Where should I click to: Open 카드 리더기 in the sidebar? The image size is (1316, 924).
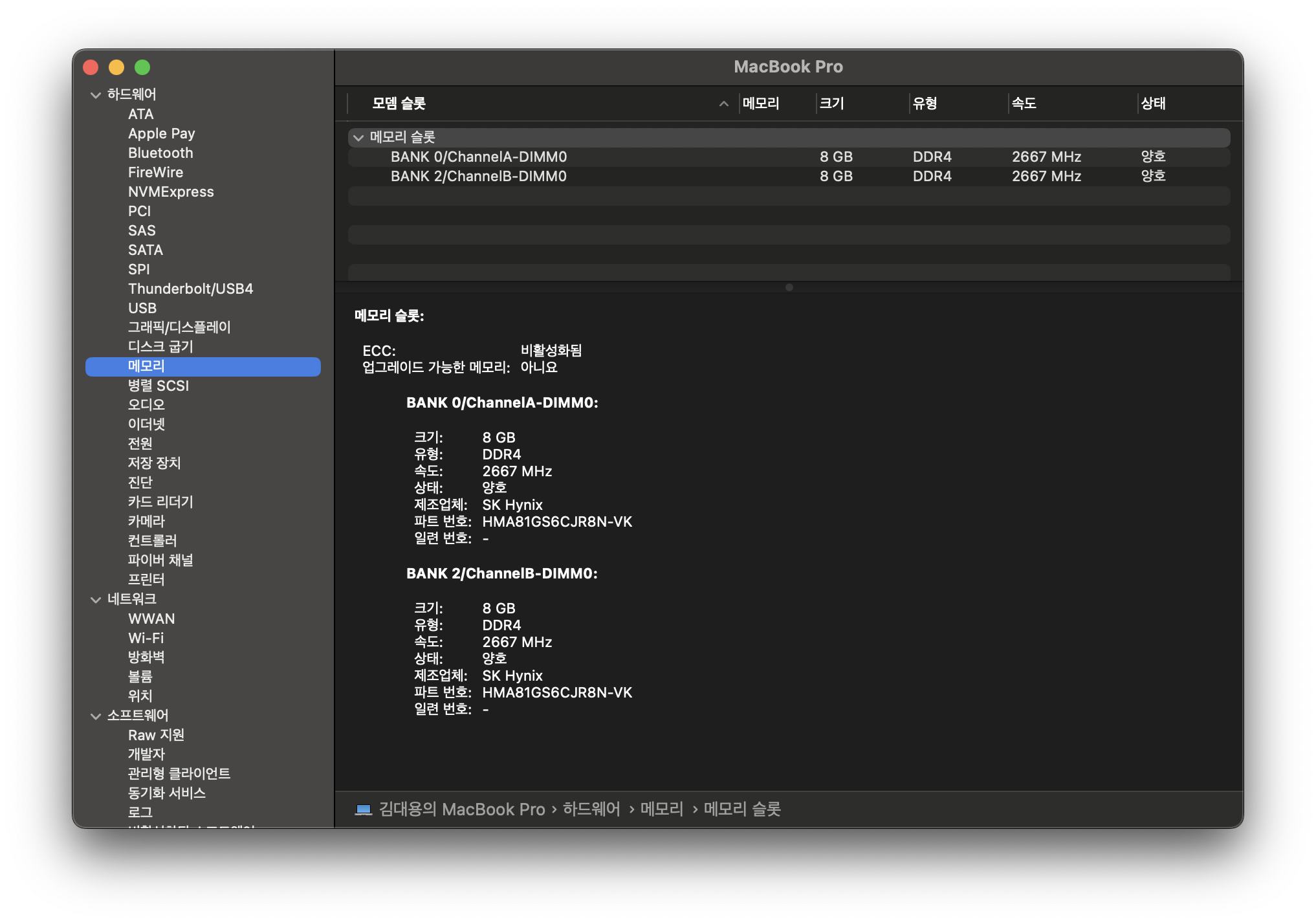coord(160,502)
